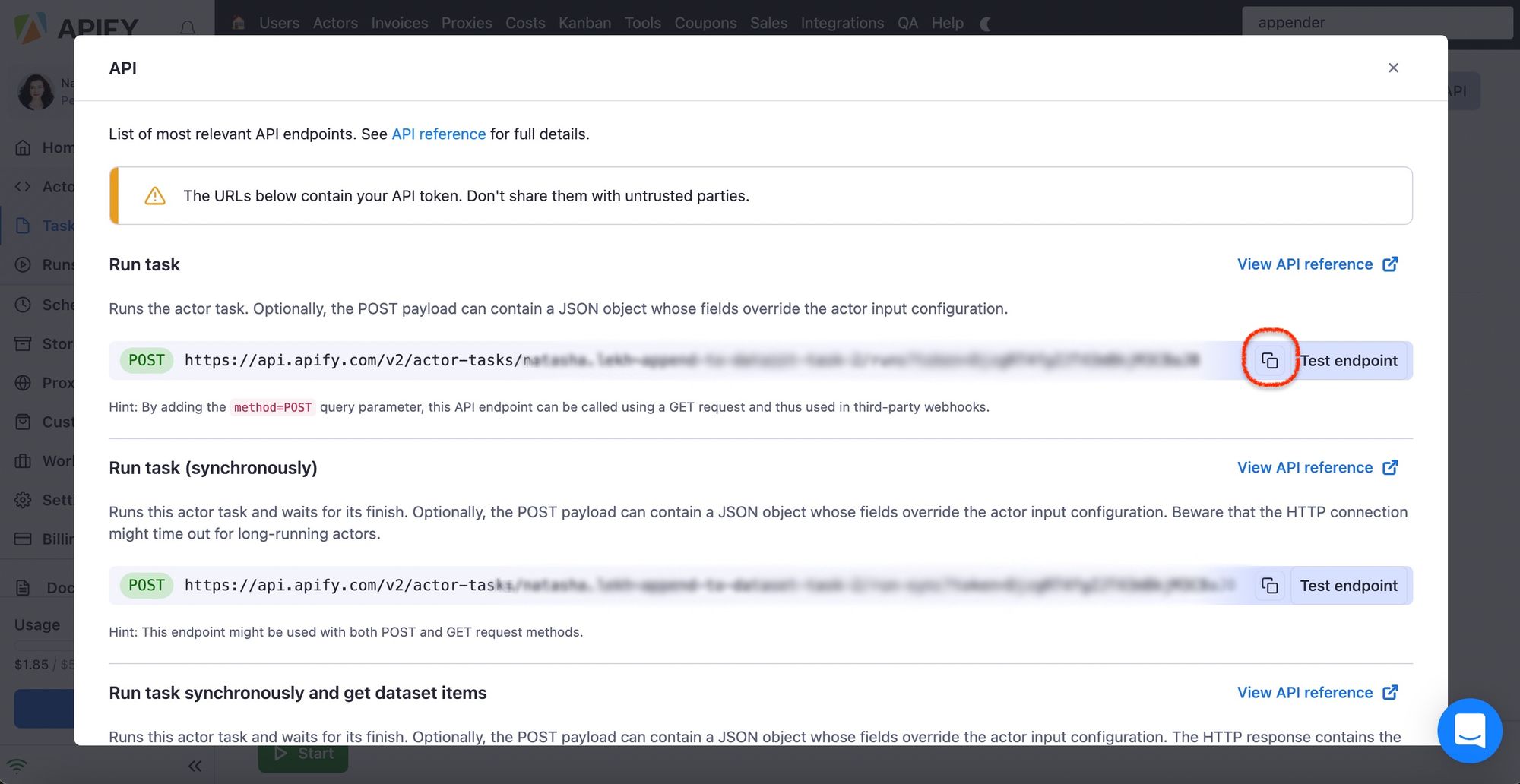This screenshot has height=784, width=1520.
Task: Click the API token warning message text
Action: tap(466, 196)
